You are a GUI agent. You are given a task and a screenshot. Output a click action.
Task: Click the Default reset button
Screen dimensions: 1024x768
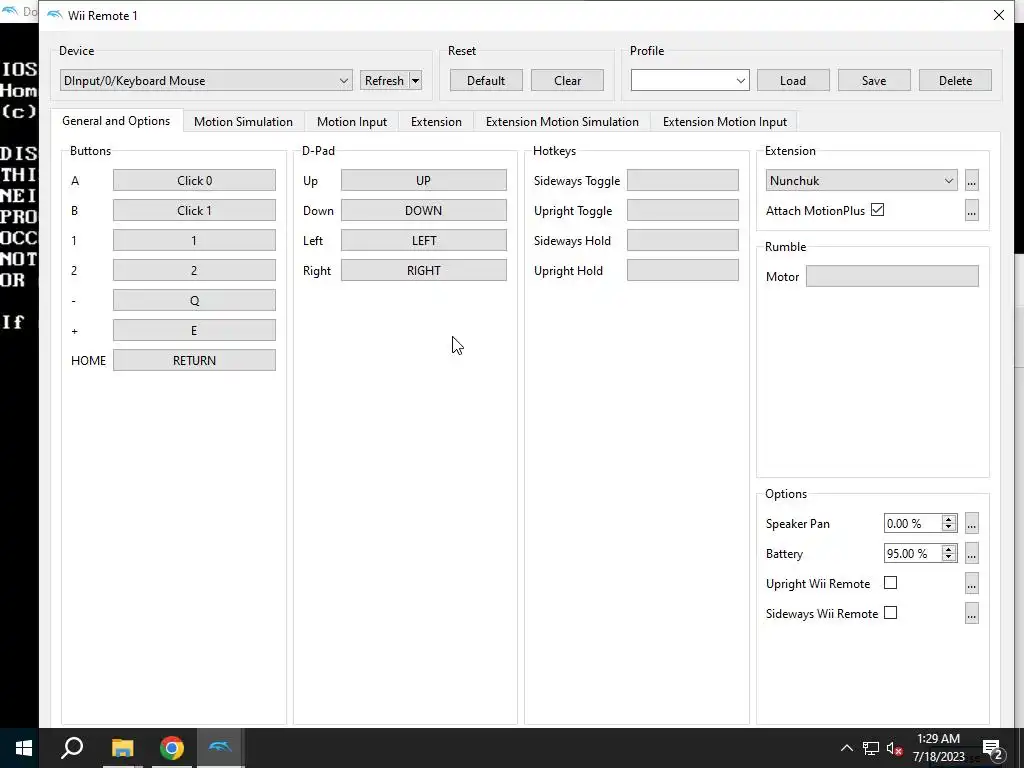(486, 80)
